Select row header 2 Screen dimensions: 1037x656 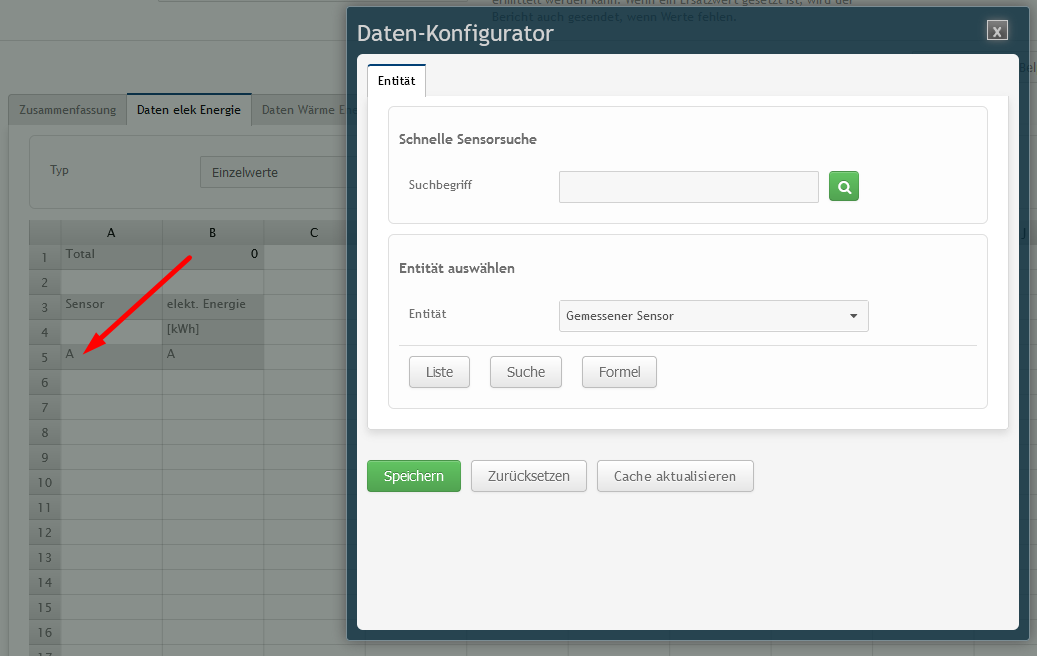45,282
